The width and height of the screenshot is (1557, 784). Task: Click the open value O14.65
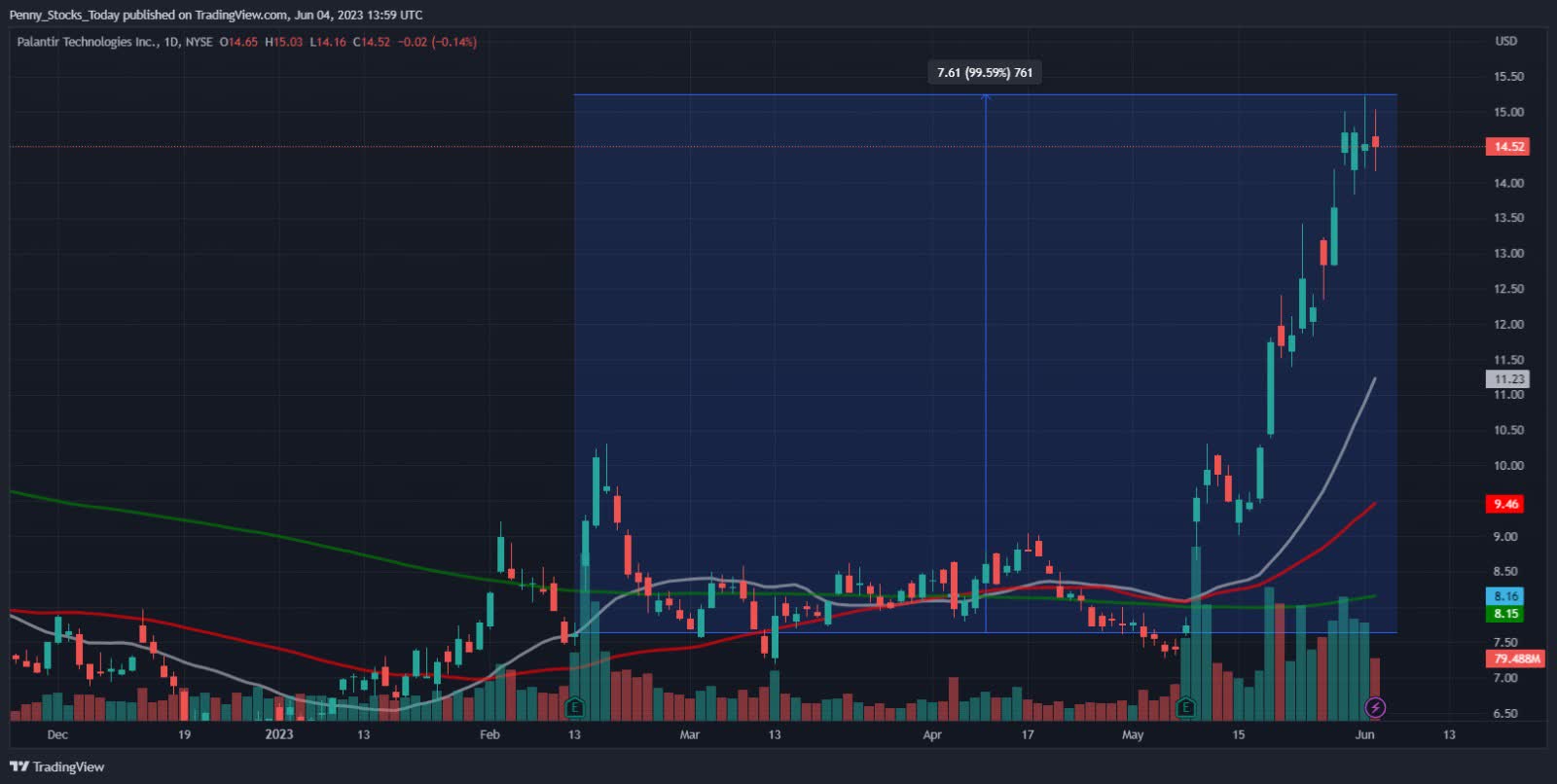(x=238, y=42)
